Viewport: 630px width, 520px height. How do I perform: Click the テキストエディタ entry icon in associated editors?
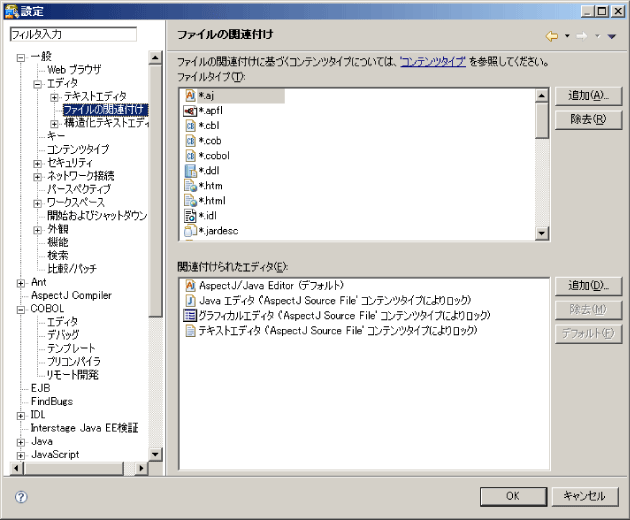pyautogui.click(x=190, y=331)
